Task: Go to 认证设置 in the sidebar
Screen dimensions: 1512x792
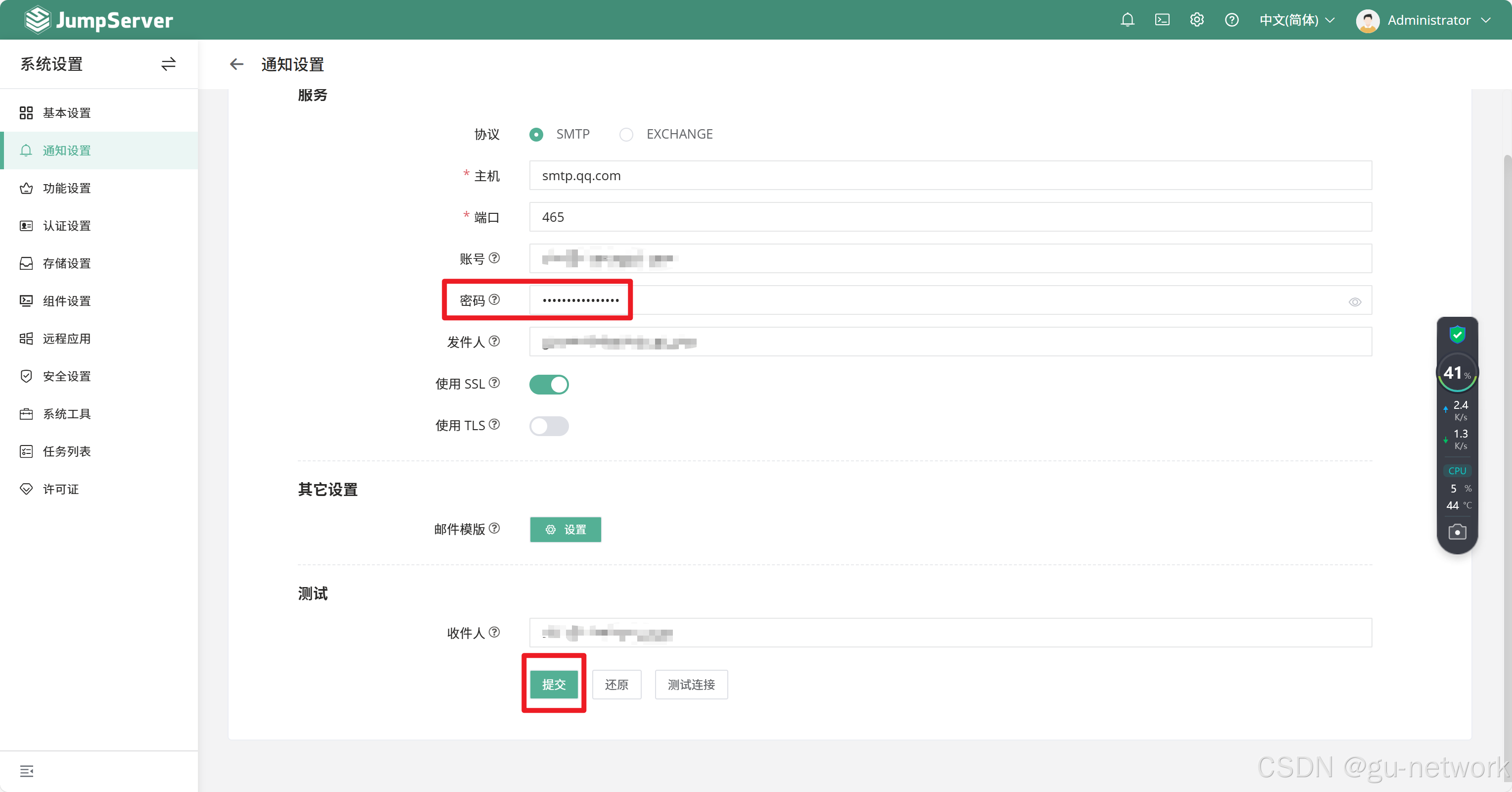Action: (66, 226)
